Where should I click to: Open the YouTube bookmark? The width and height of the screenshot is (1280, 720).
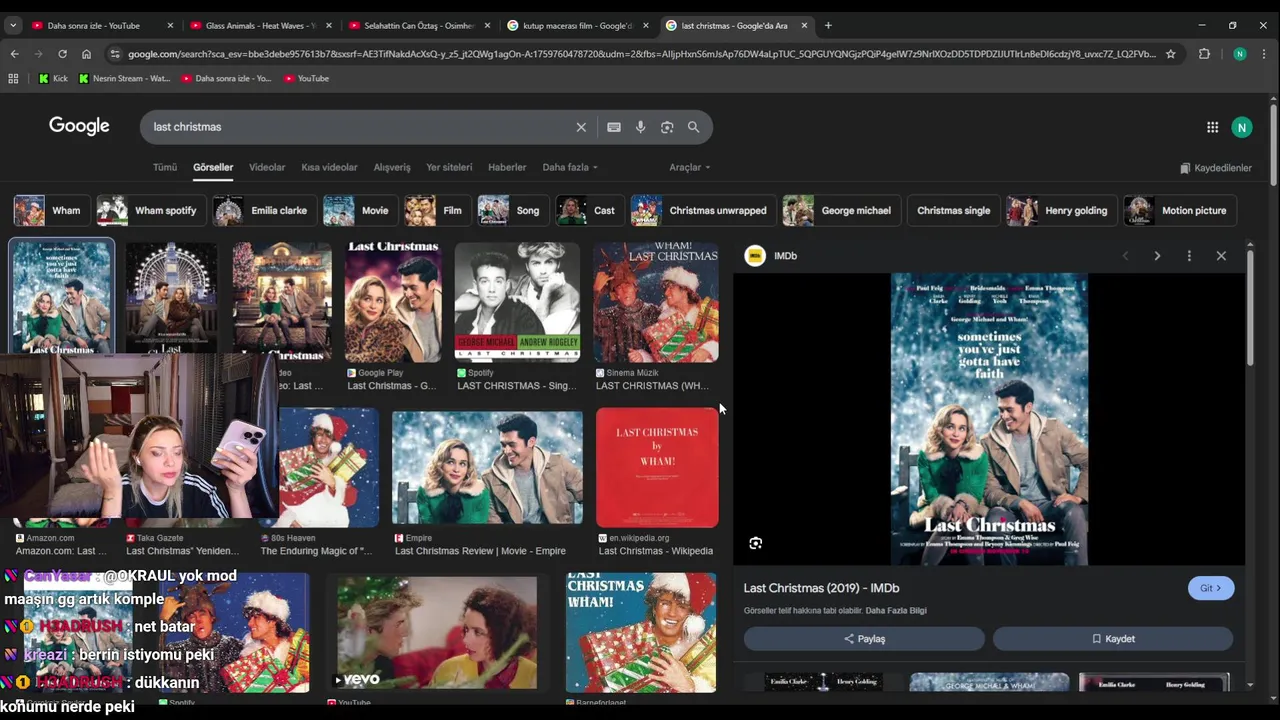[306, 78]
